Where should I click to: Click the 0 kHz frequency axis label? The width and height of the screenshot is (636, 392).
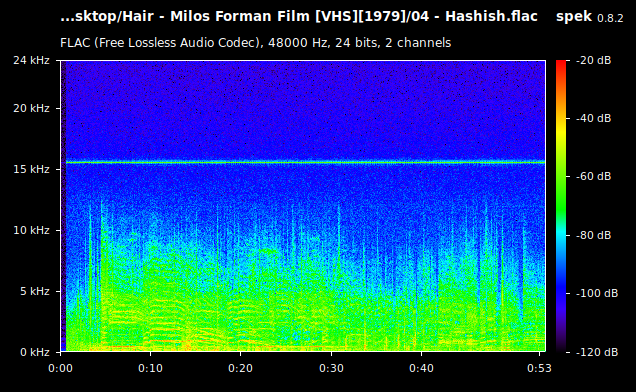[x=34, y=352]
